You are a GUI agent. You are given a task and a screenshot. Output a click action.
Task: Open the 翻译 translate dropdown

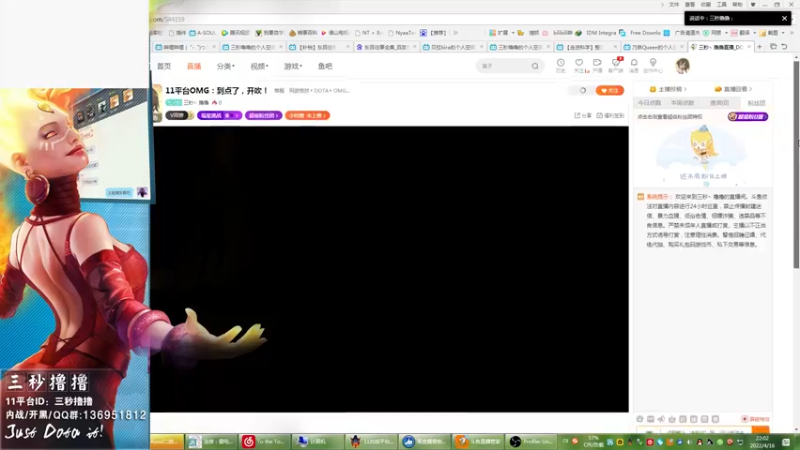[x=743, y=33]
